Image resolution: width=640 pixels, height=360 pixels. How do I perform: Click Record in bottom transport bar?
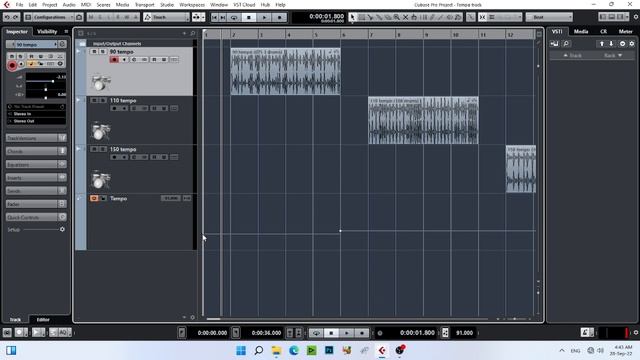pyautogui.click(x=362, y=333)
